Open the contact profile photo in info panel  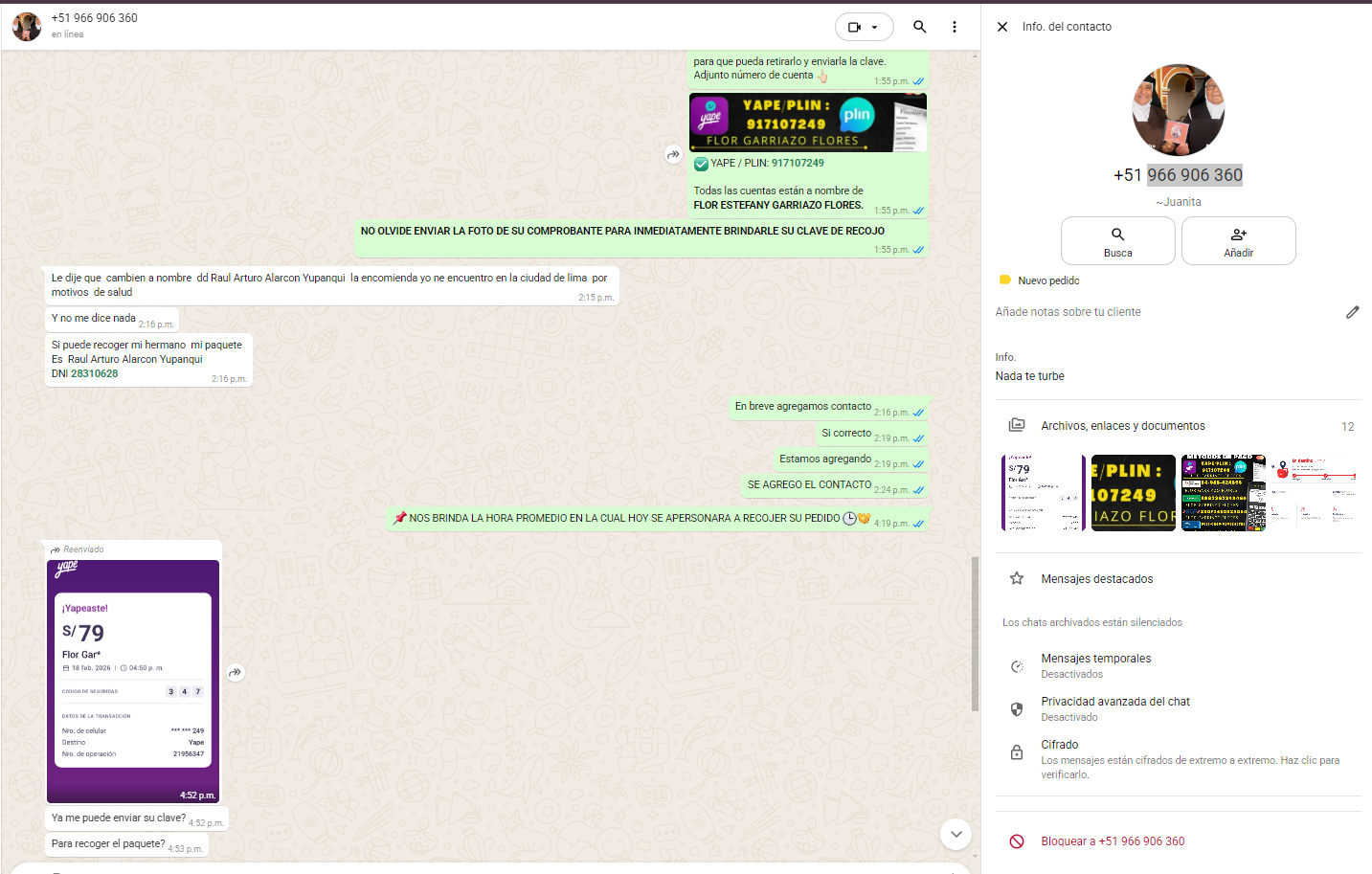[x=1178, y=110]
